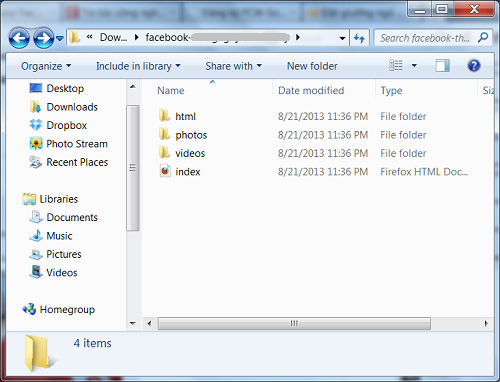Select Desktop in navigation pane
The width and height of the screenshot is (500, 382).
point(65,88)
